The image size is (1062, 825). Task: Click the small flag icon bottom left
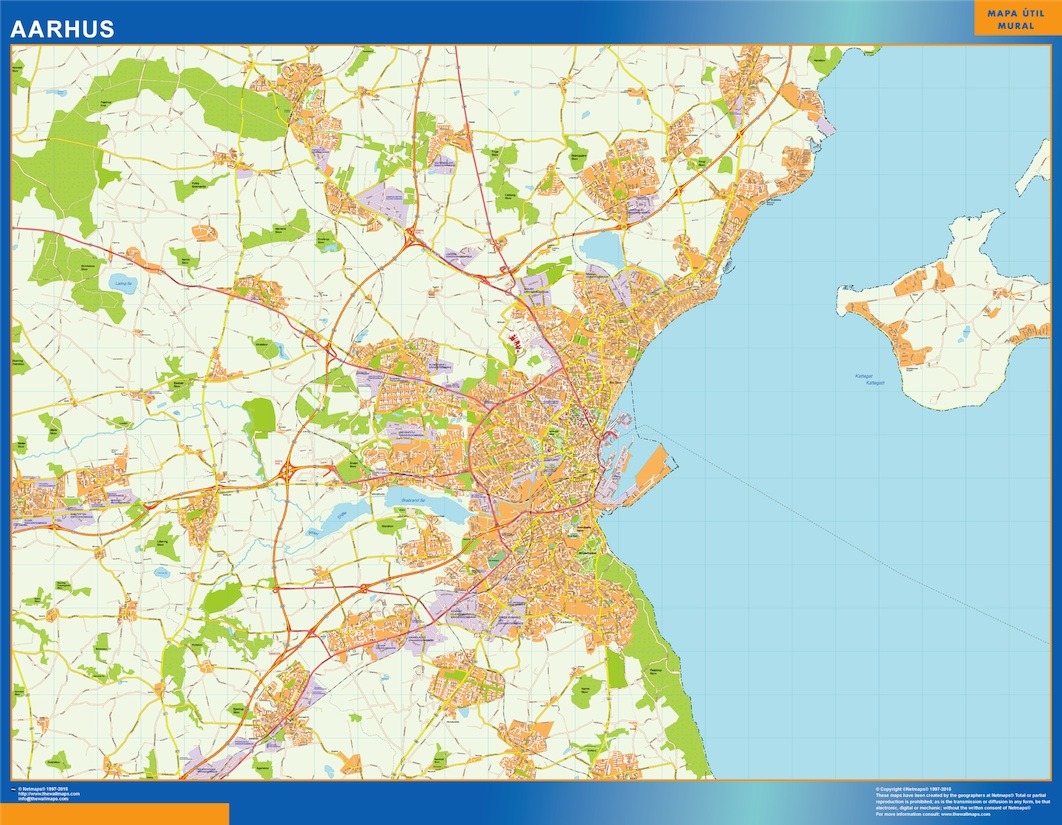click(14, 788)
